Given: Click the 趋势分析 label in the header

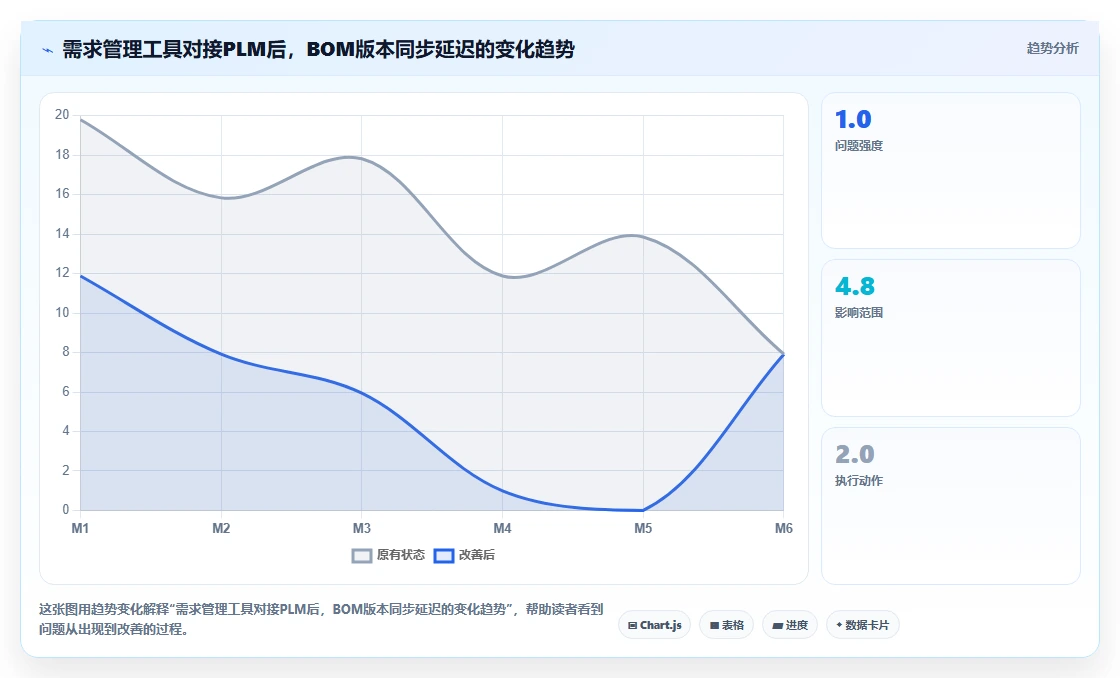Looking at the screenshot, I should [1052, 49].
